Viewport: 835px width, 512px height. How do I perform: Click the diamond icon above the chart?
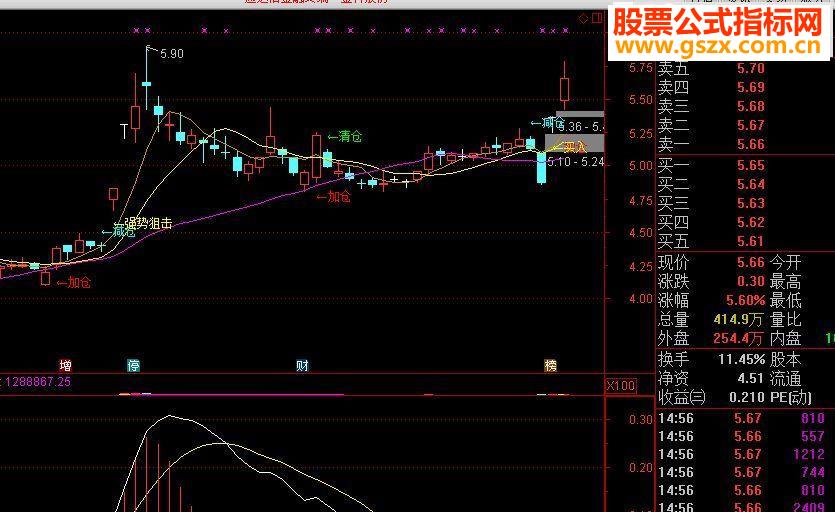coord(584,19)
